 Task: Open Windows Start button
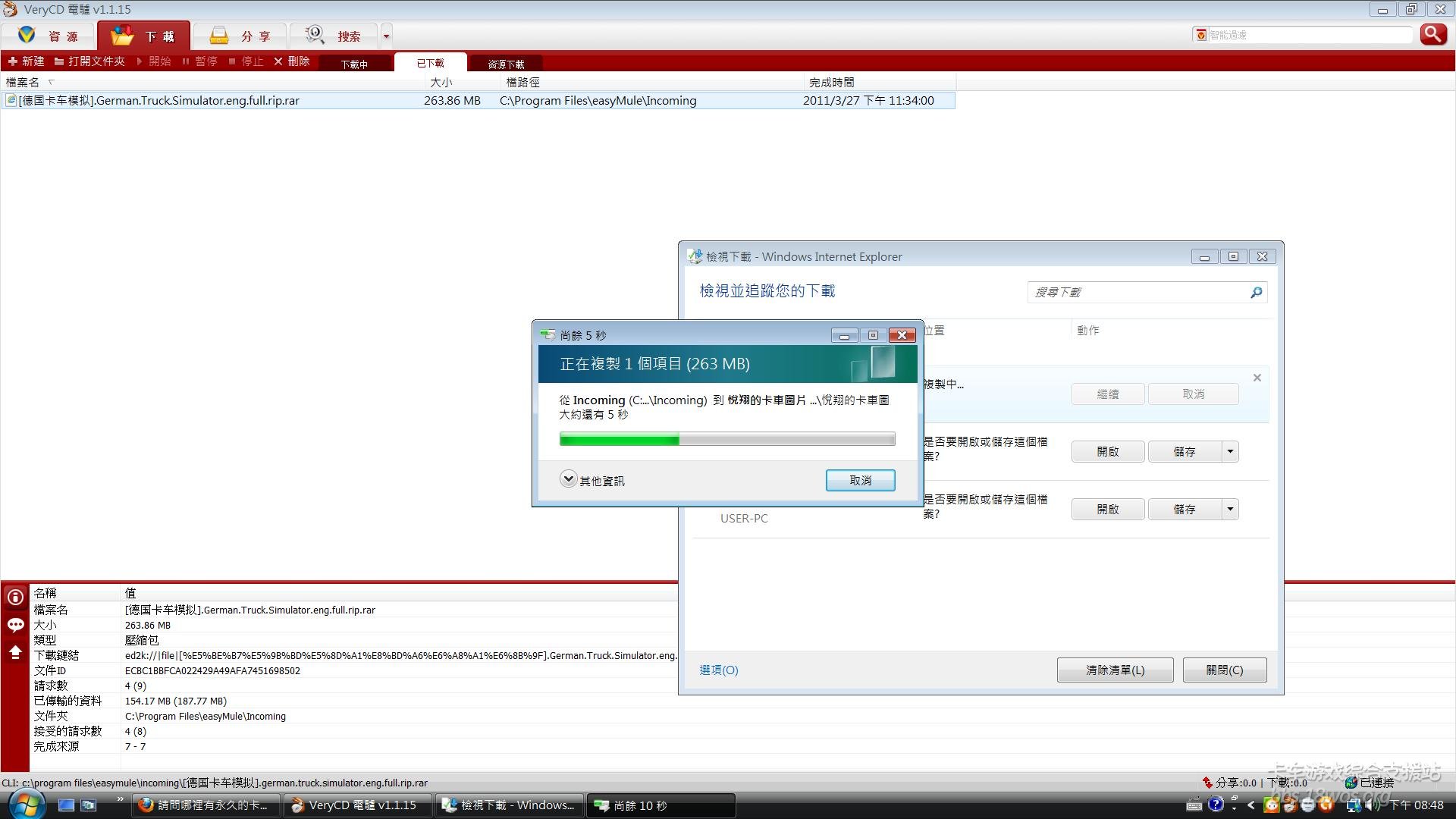coord(27,805)
